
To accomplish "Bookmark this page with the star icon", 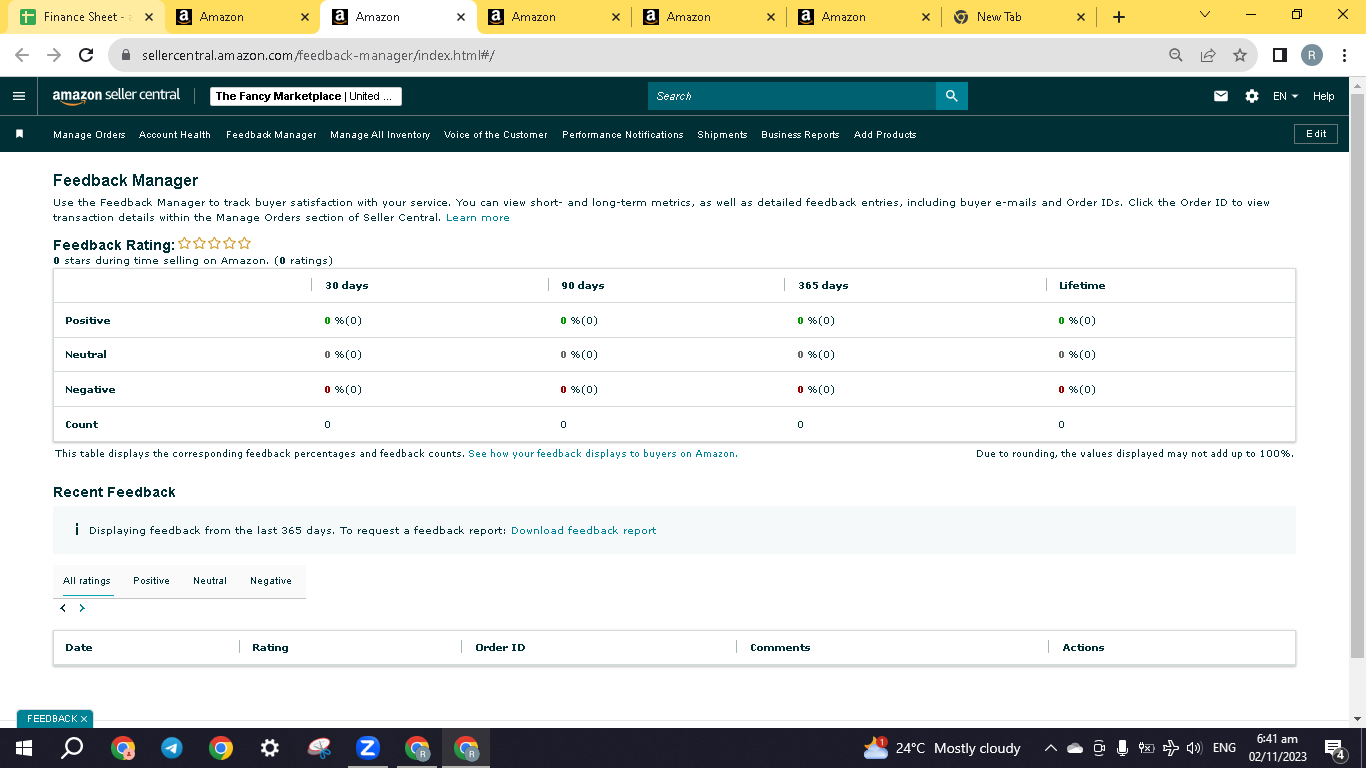I will (1240, 55).
